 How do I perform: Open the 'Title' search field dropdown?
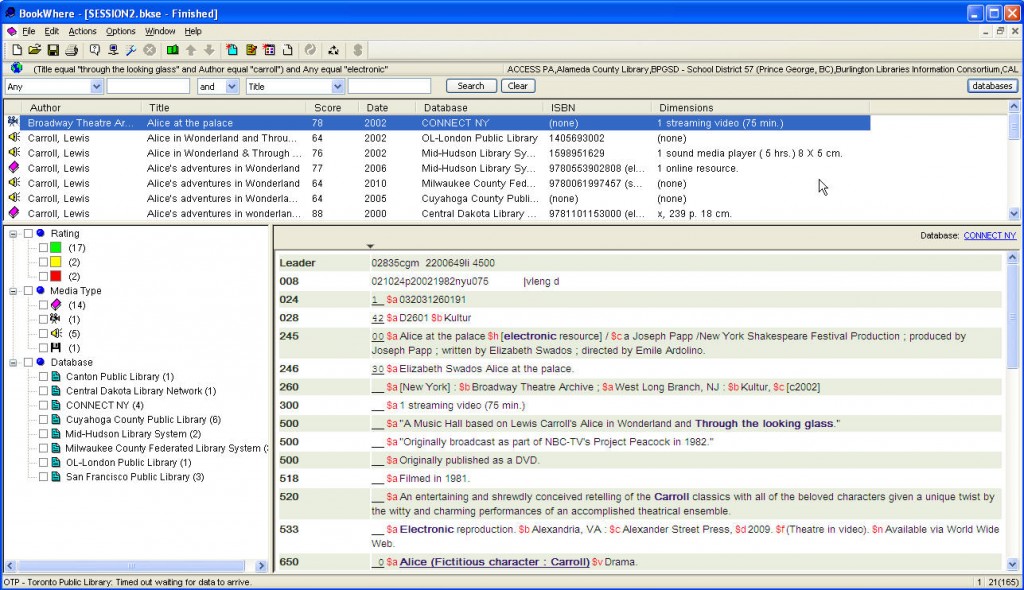click(337, 86)
